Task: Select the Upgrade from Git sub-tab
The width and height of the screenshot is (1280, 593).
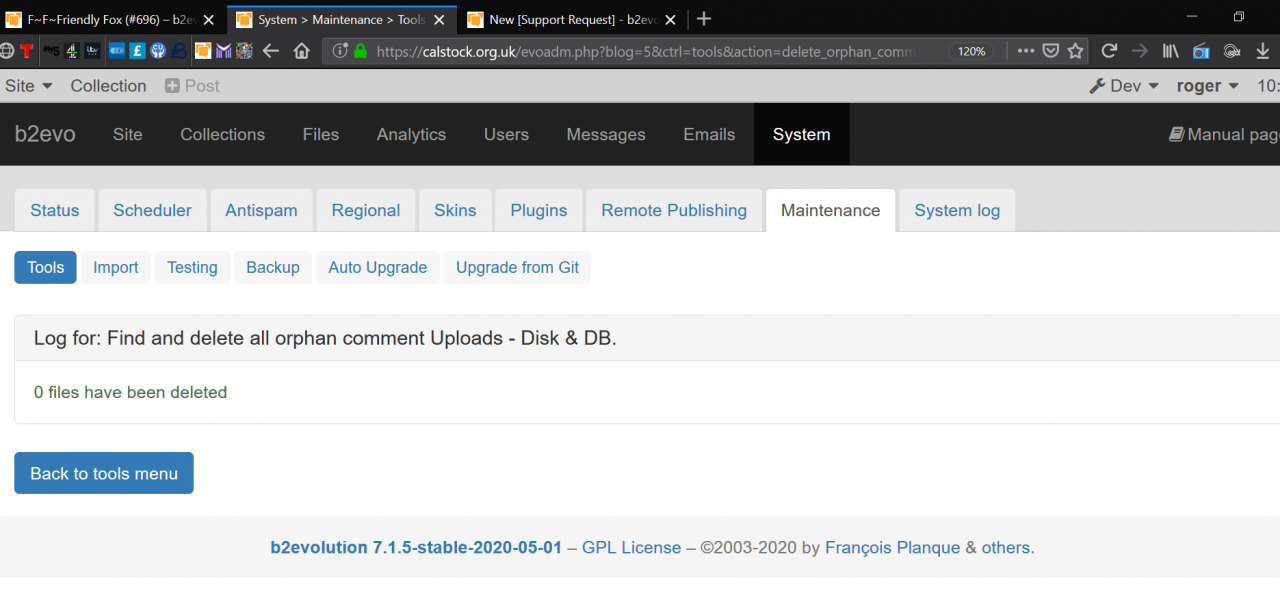Action: 517,267
